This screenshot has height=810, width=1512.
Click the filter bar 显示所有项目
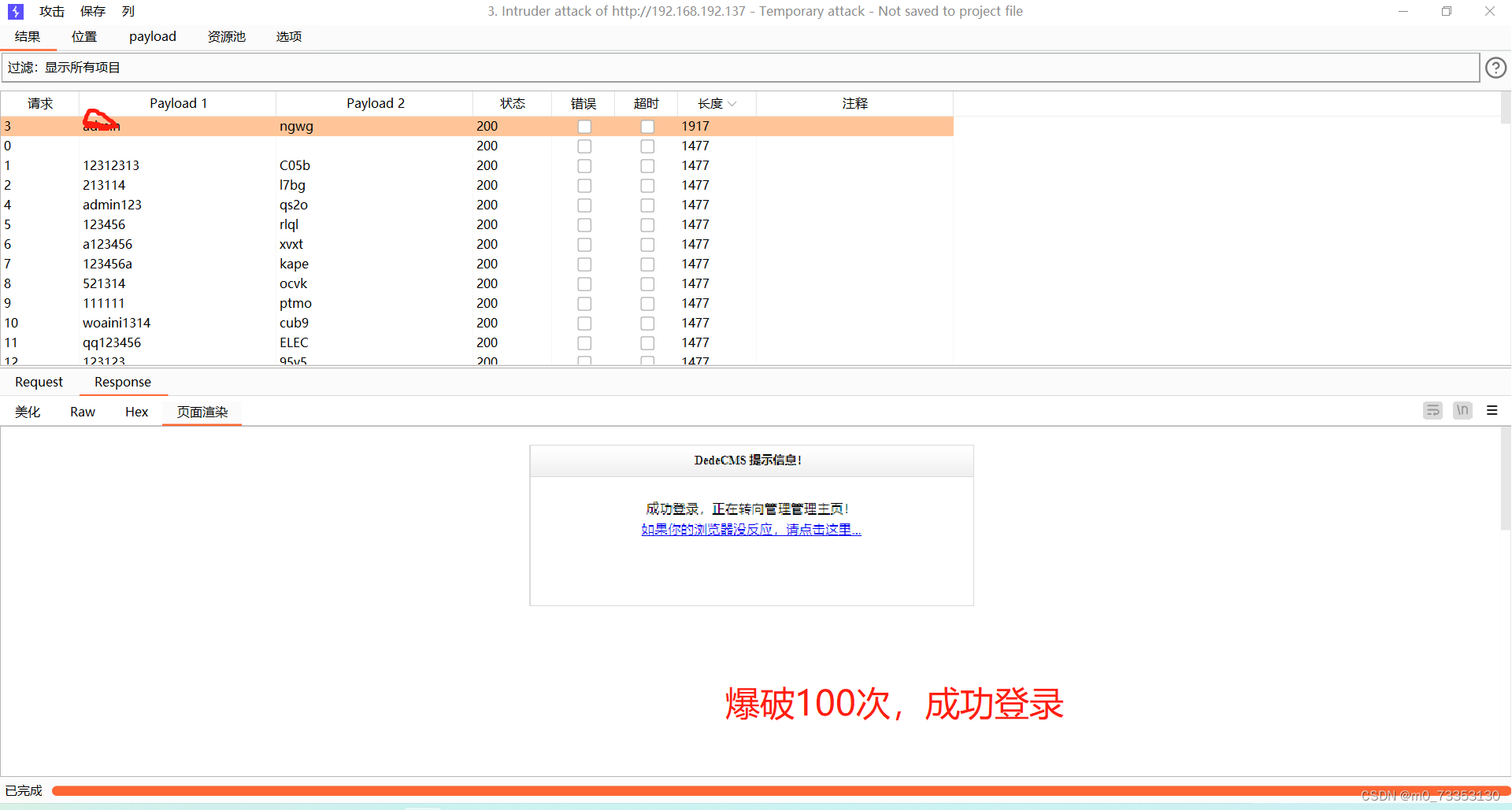tap(739, 68)
